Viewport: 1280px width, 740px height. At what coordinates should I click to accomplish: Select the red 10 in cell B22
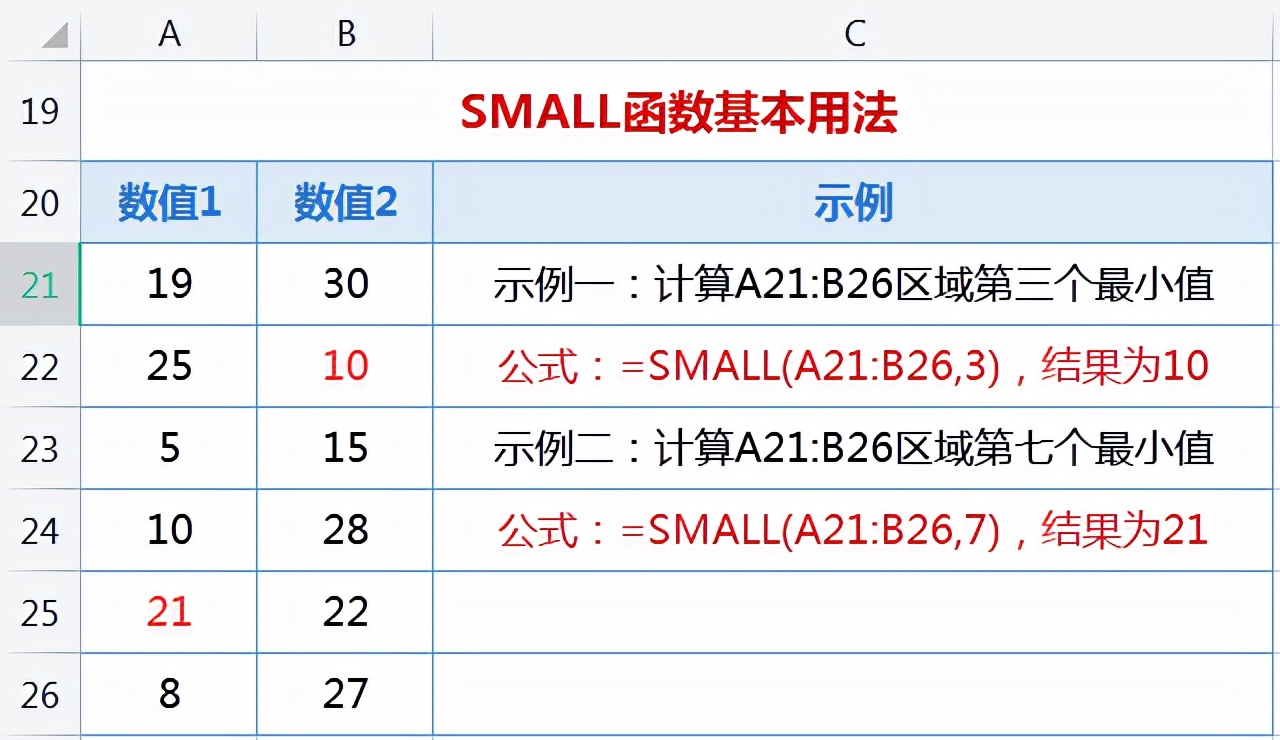345,366
